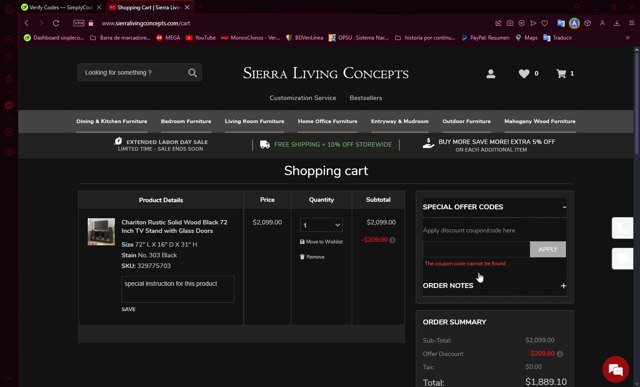Open PayPal Resumen bookmark

tap(485, 38)
